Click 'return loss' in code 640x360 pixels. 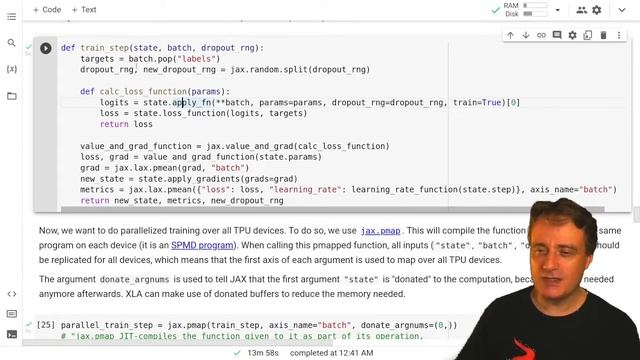click(126, 124)
